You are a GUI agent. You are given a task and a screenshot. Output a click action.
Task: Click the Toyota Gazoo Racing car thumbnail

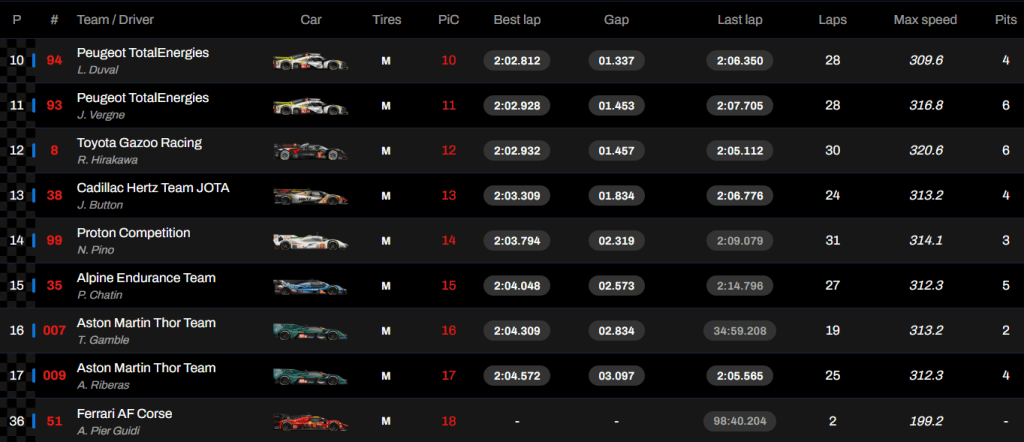310,151
